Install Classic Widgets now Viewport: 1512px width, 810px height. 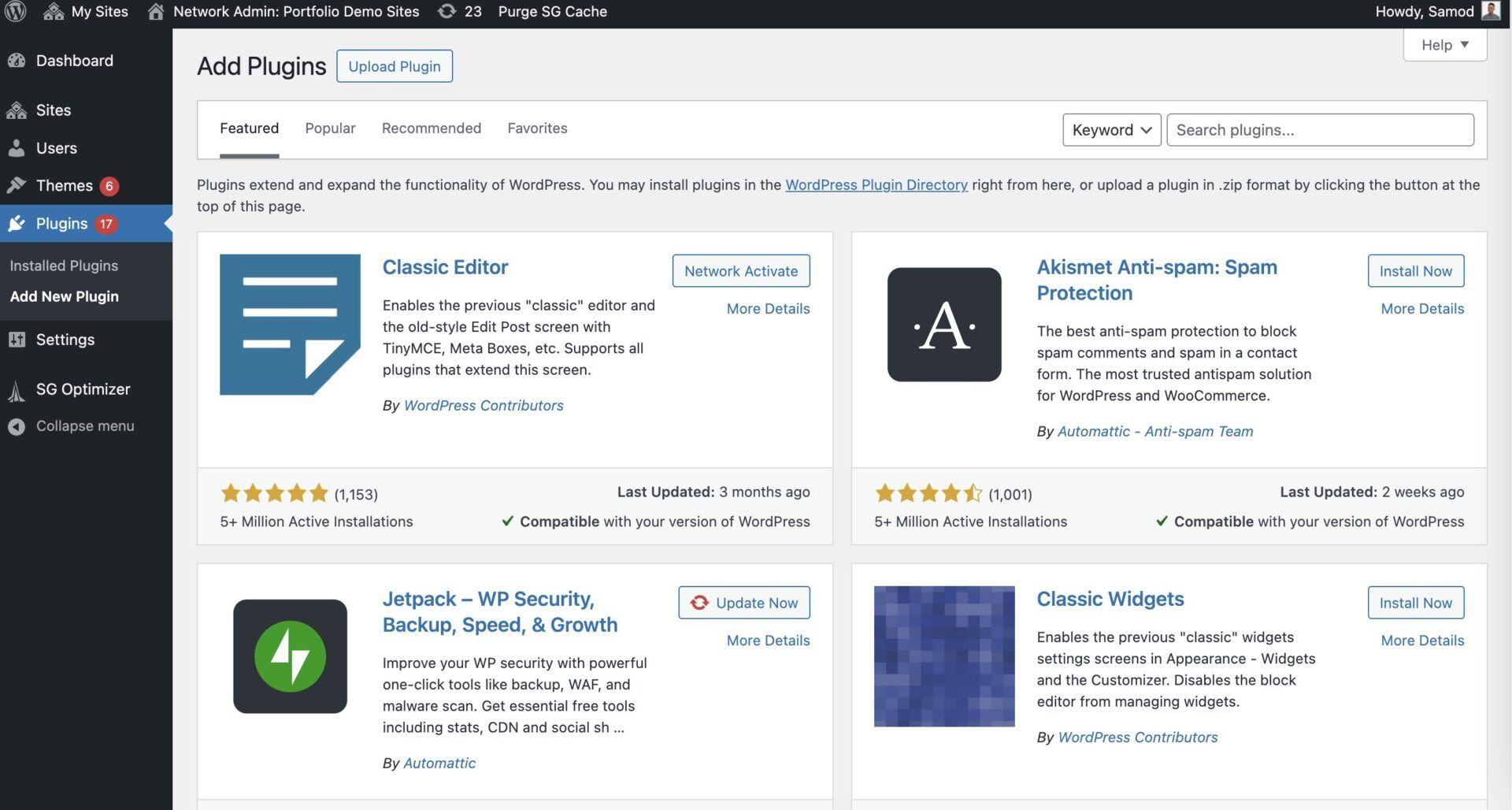1416,603
